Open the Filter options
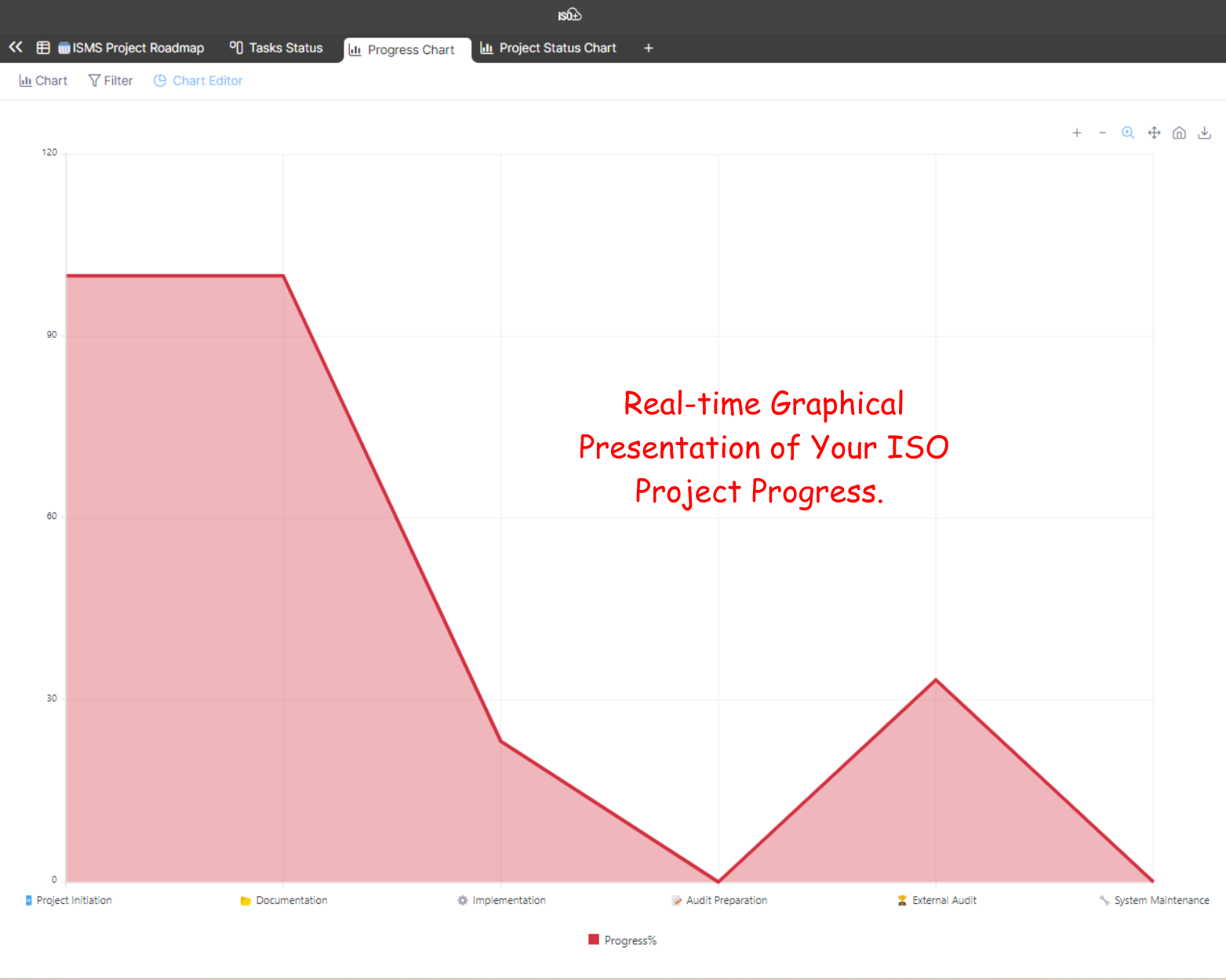This screenshot has height=980, width=1226. [x=111, y=81]
